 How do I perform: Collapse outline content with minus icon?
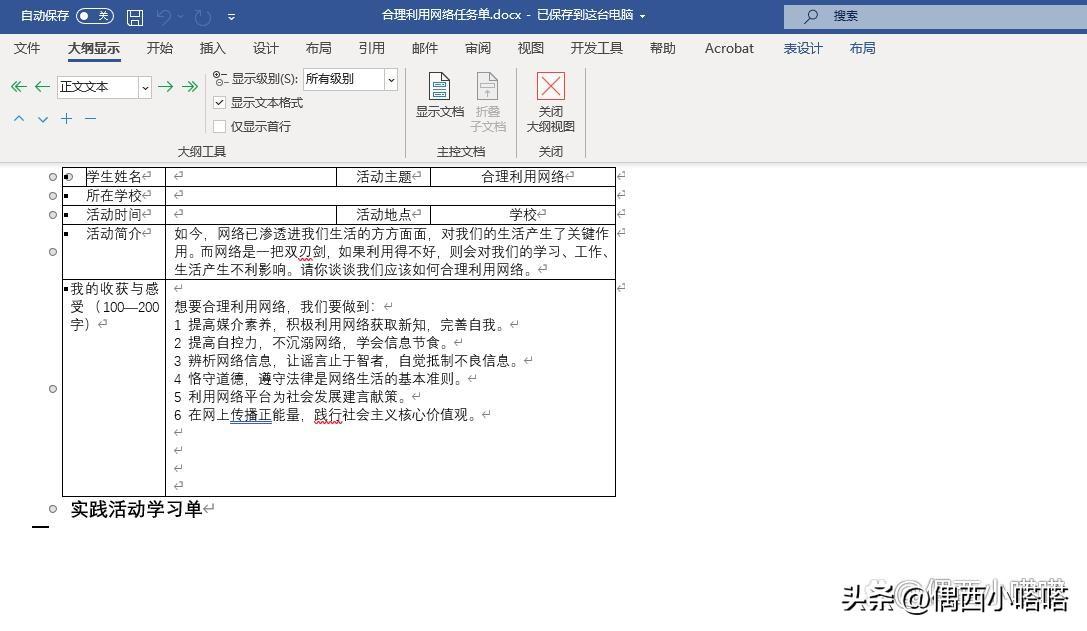(90, 118)
